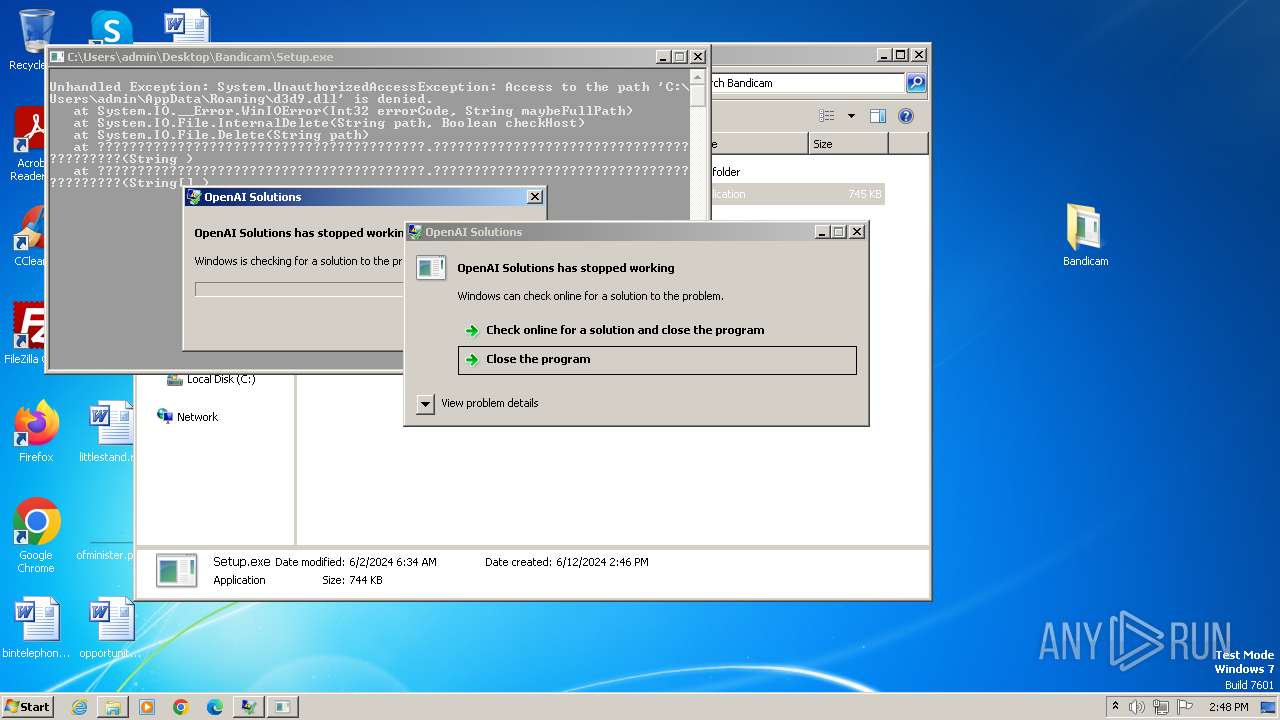Maximize the Setup.exe console window

(680, 57)
